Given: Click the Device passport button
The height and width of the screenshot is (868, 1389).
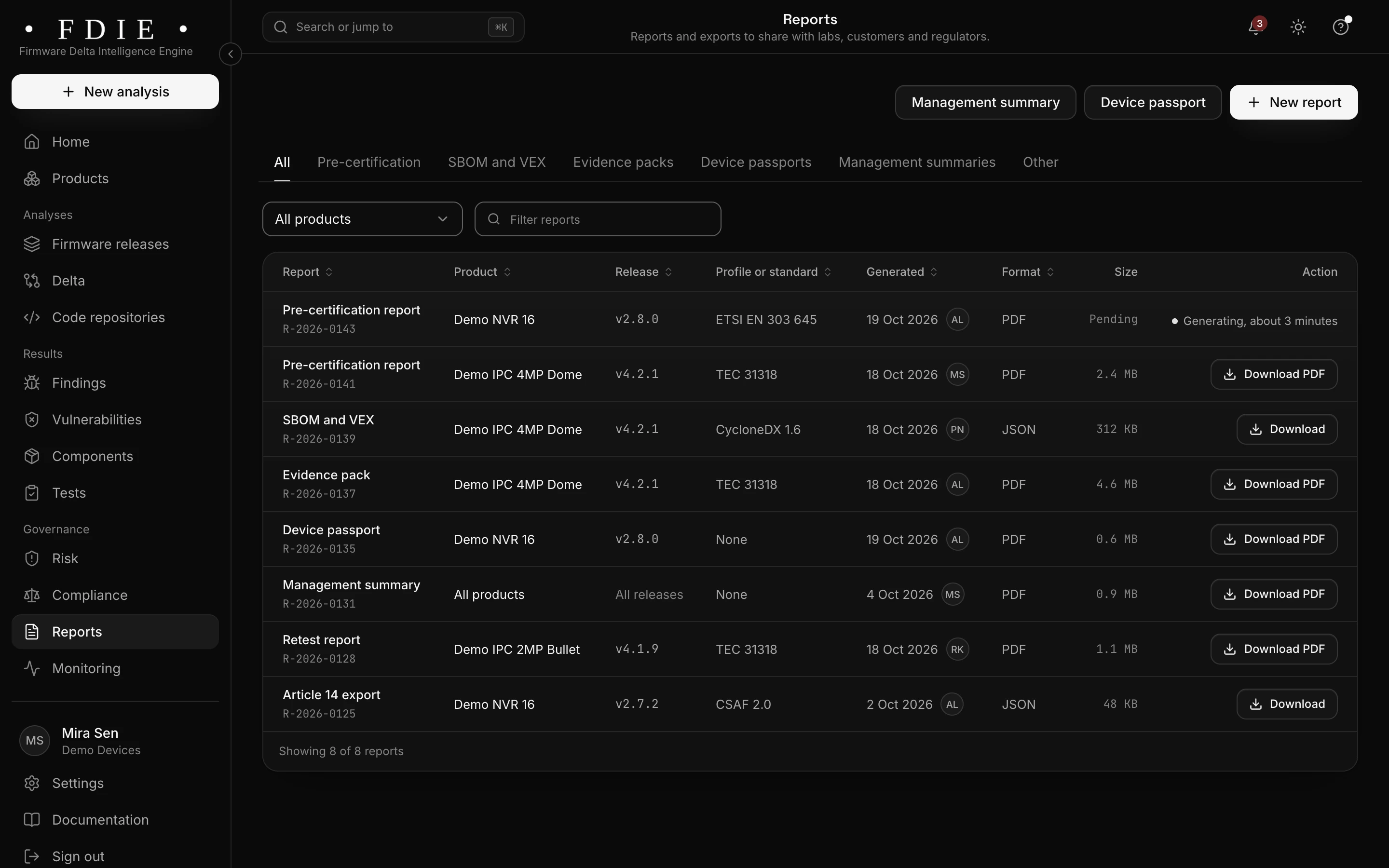Looking at the screenshot, I should 1153,102.
